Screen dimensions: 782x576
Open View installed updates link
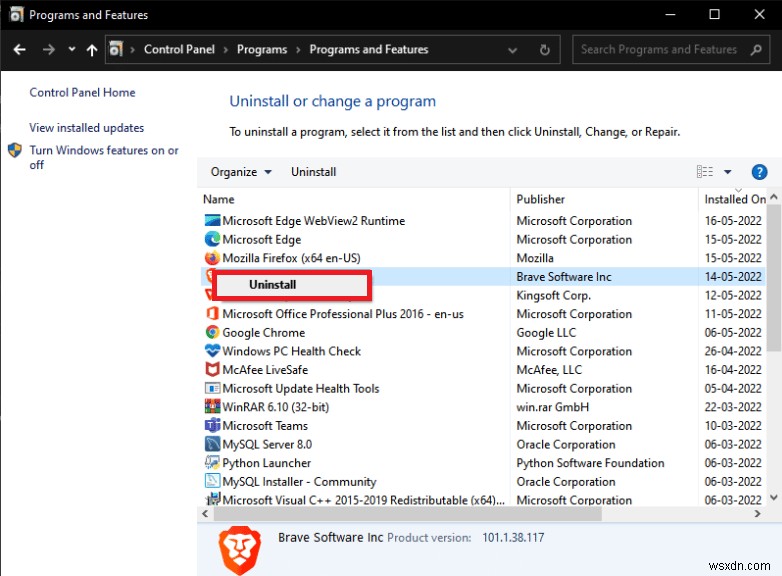point(87,128)
